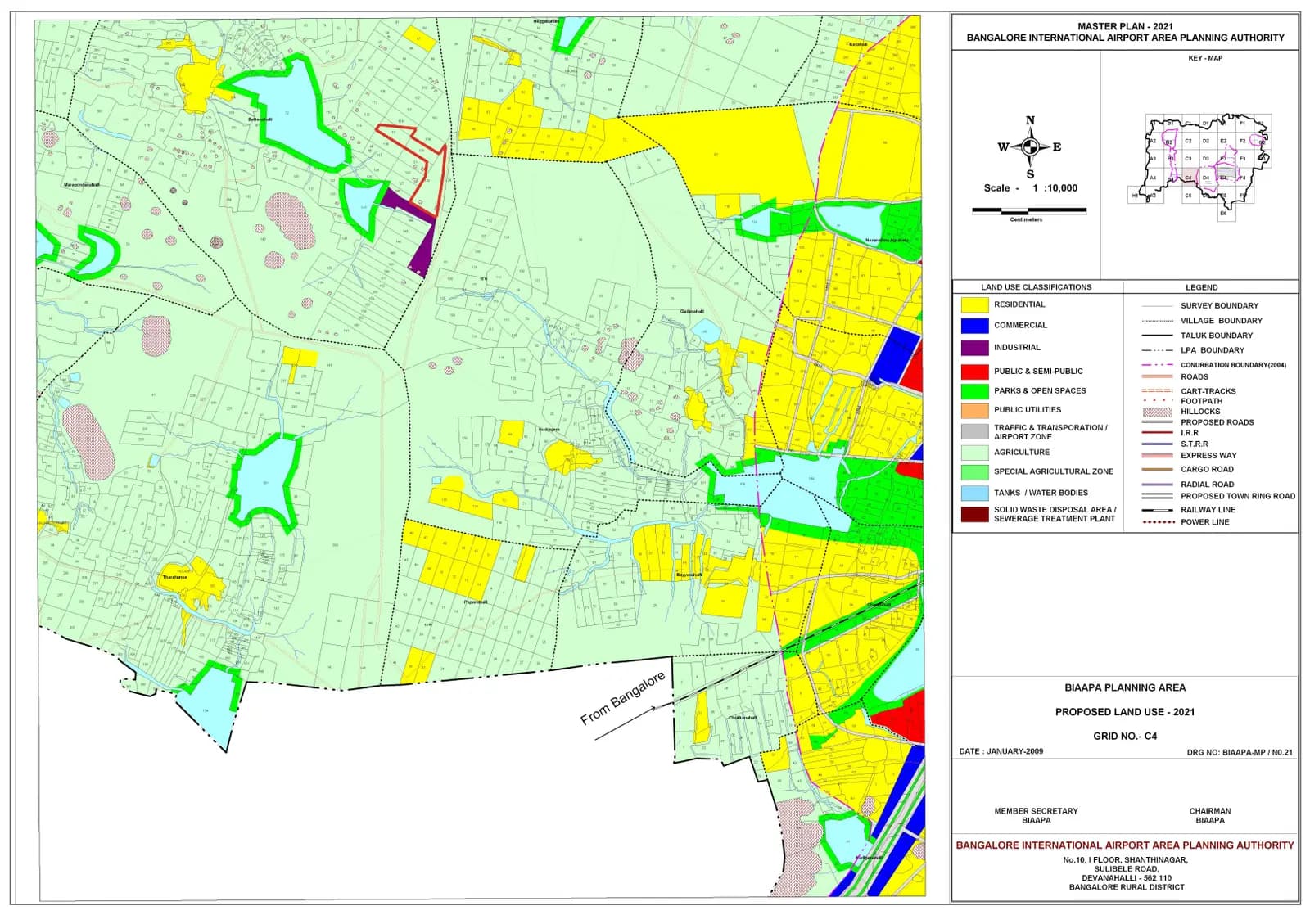Select the orange Public Utilities swatch

974,410
